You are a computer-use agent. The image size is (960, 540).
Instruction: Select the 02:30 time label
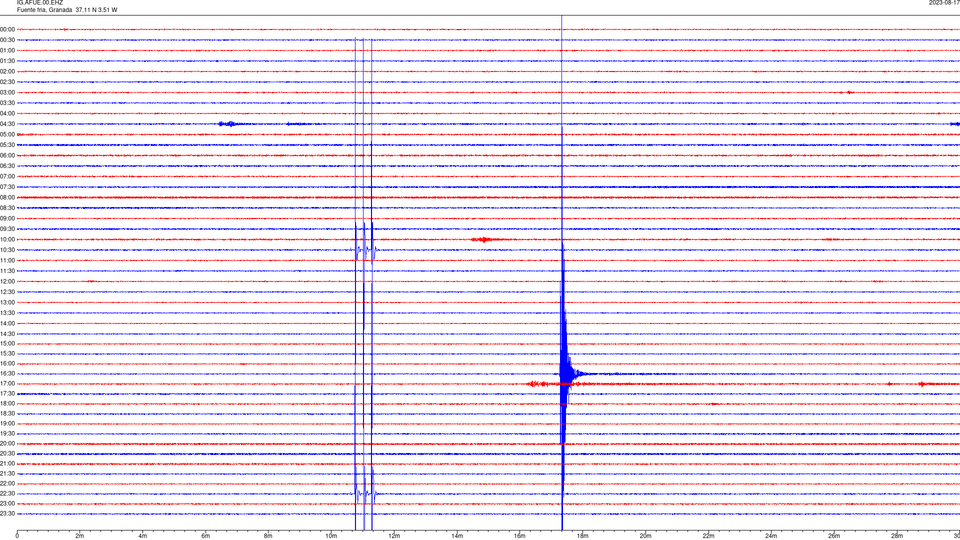click(x=7, y=81)
